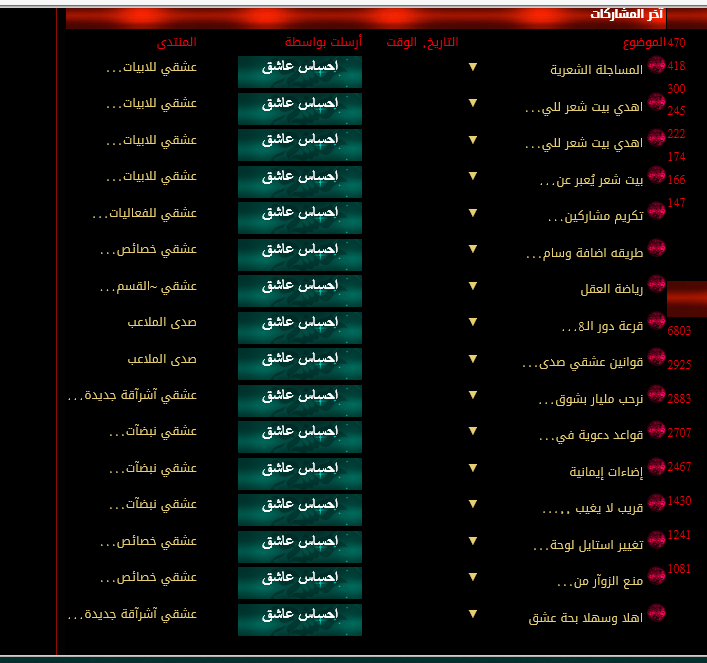This screenshot has width=707, height=663.
Task: Open the topic بيت شعر يُعبر عن
Action: 591,180
